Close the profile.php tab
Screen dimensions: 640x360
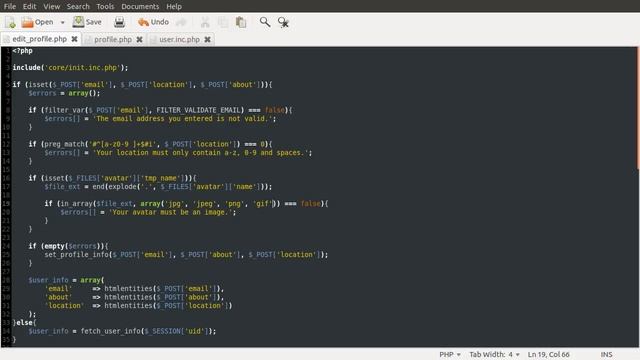[x=139, y=40]
